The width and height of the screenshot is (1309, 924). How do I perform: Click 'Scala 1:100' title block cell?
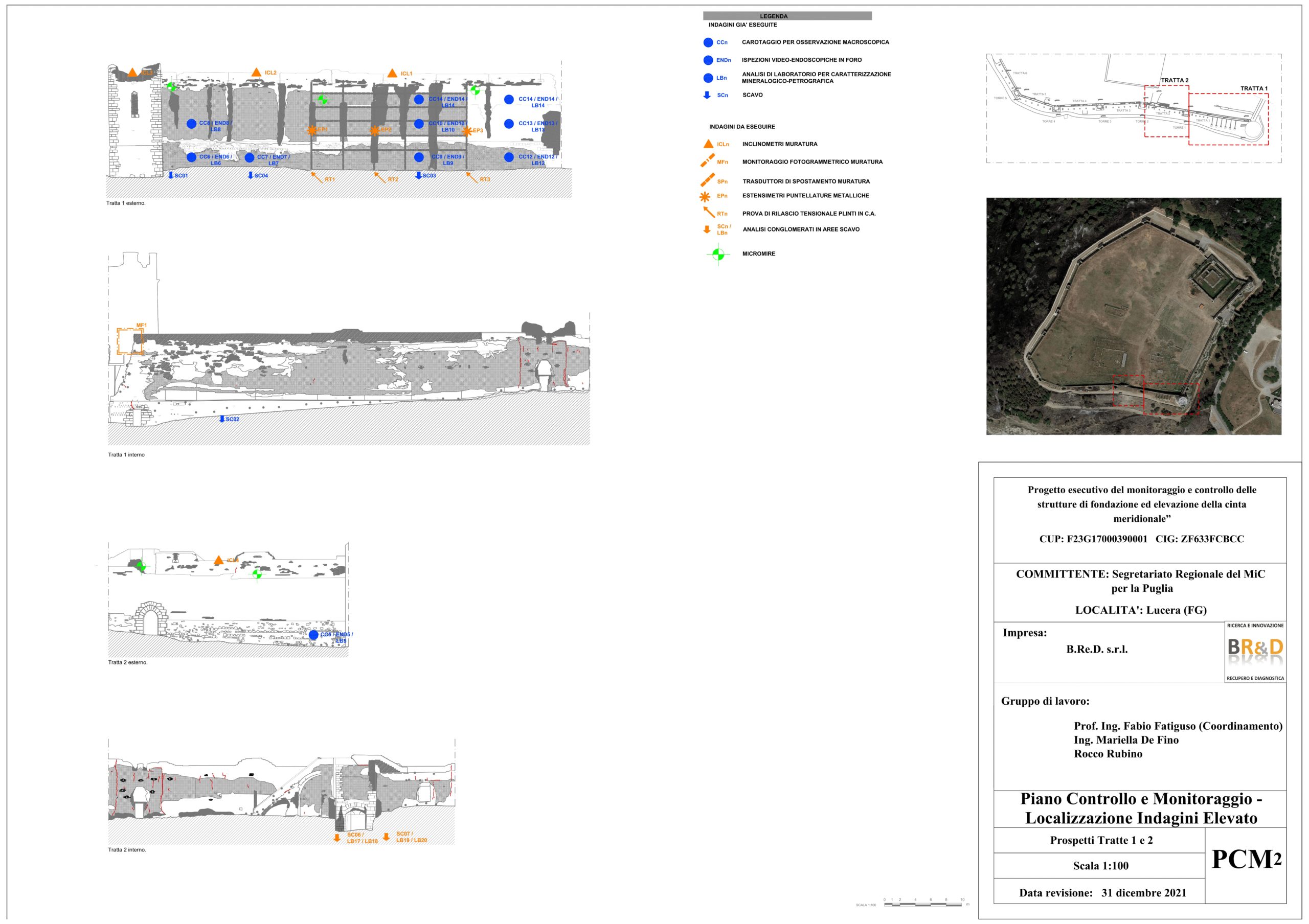click(1099, 865)
